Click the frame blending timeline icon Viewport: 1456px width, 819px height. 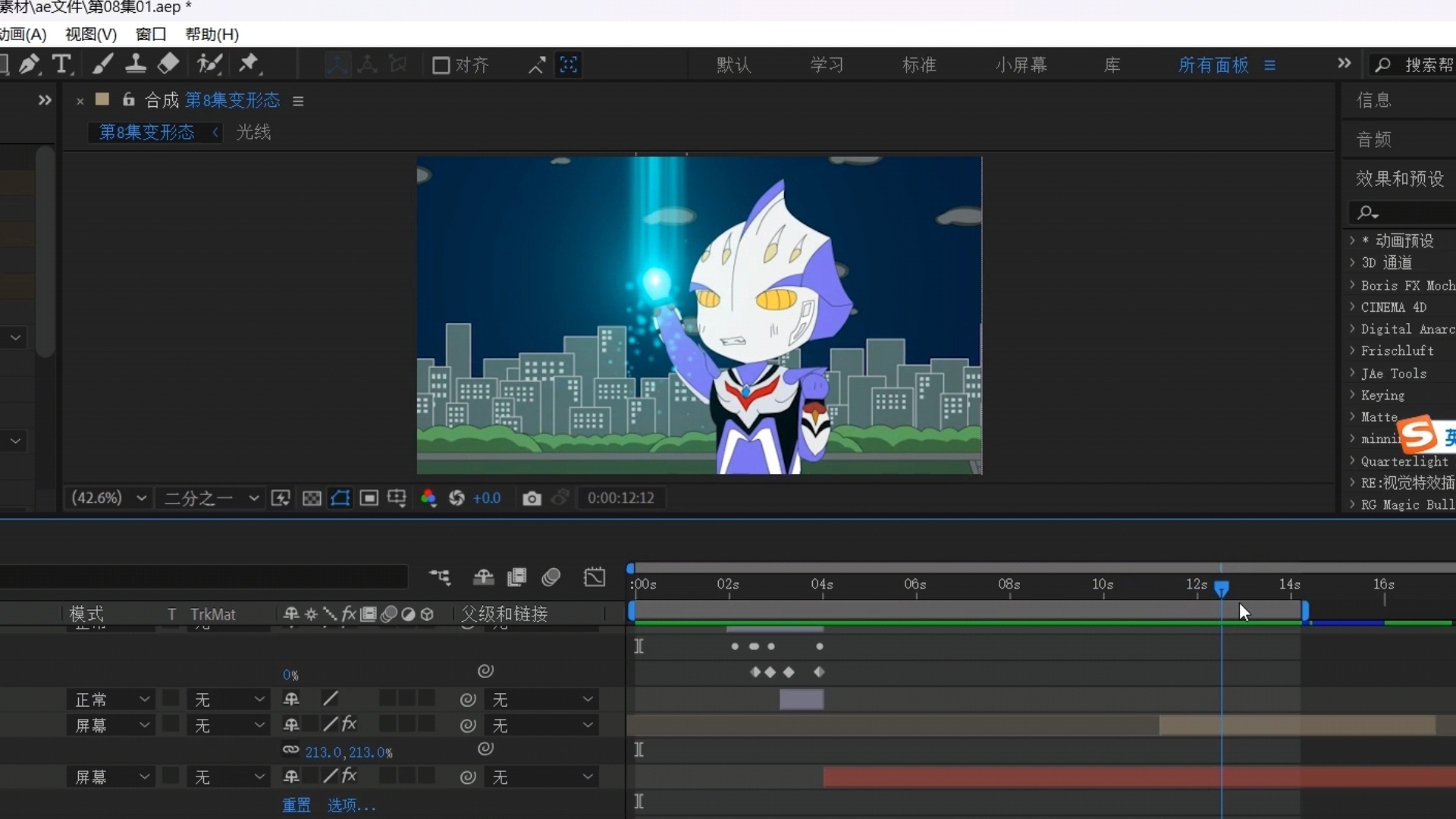(516, 578)
